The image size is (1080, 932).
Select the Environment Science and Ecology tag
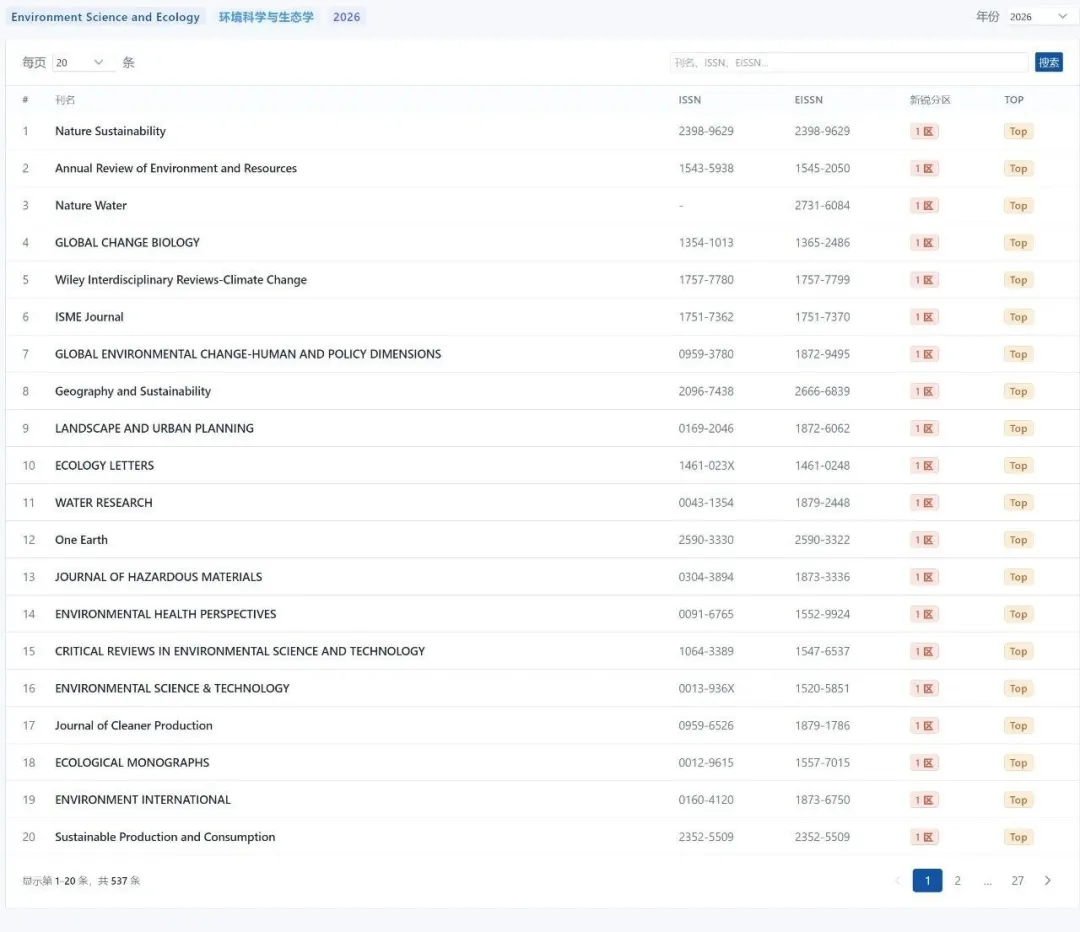(x=106, y=17)
